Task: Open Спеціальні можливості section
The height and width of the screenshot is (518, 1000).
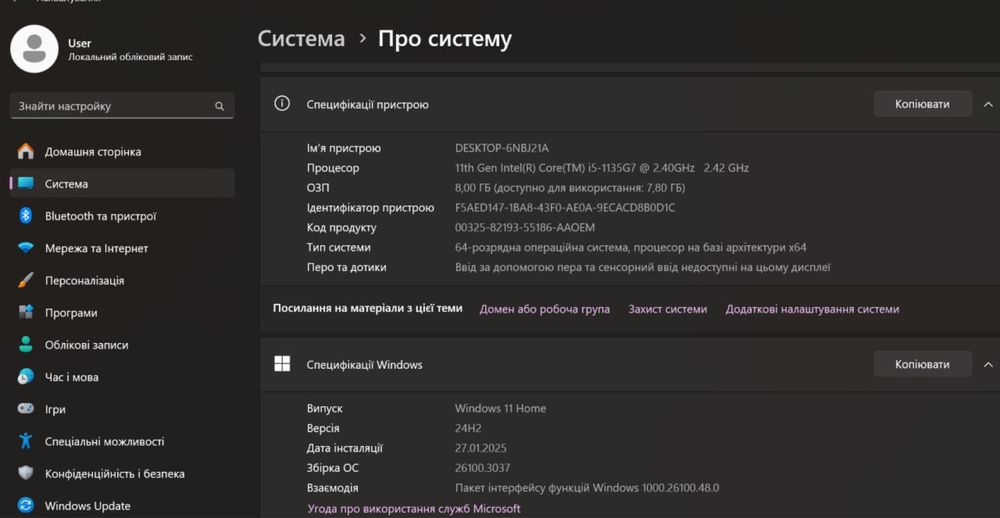Action: [x=122, y=441]
